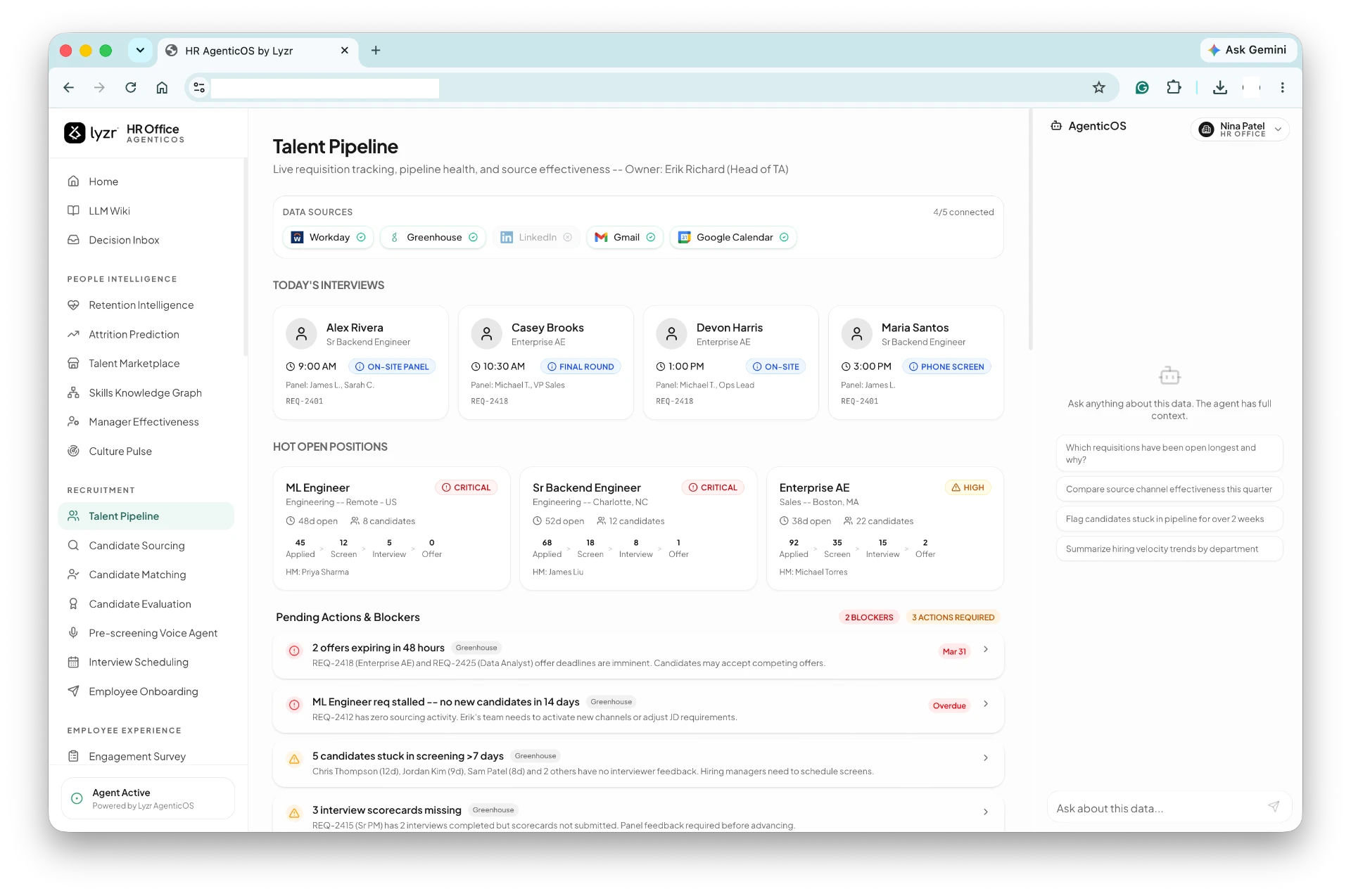Open Alex Rivera interview card
Viewport: 1351px width, 896px height.
click(360, 363)
